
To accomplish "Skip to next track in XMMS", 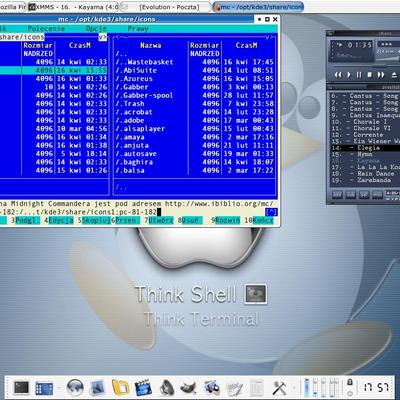I will point(381,75).
